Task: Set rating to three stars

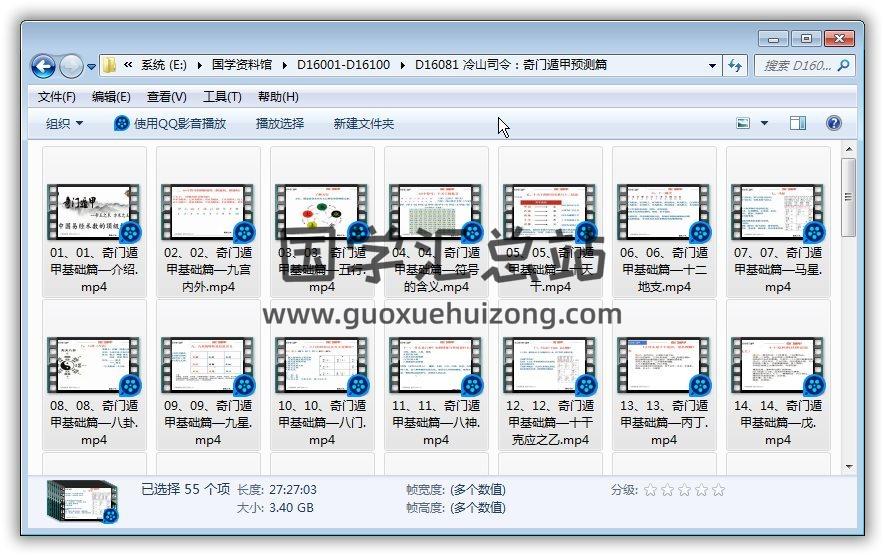Action: [x=684, y=490]
